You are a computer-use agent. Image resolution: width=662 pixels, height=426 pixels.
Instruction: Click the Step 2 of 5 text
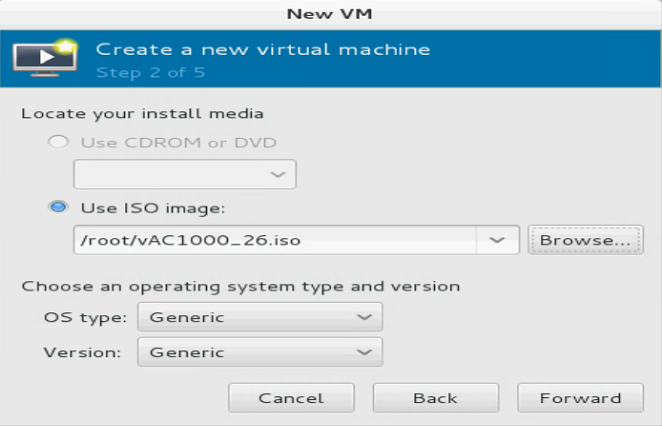coord(151,73)
